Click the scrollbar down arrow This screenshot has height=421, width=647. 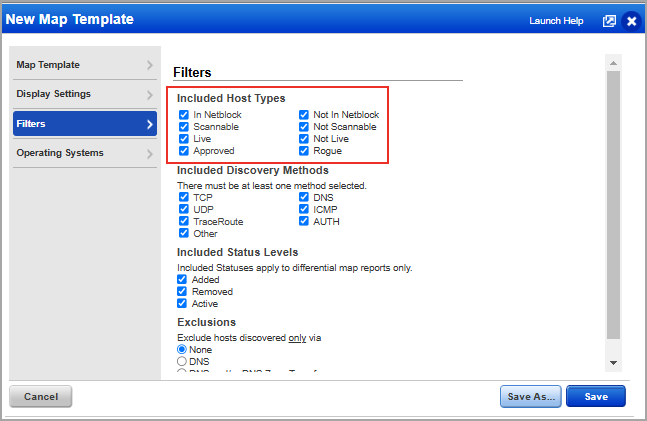coord(614,363)
